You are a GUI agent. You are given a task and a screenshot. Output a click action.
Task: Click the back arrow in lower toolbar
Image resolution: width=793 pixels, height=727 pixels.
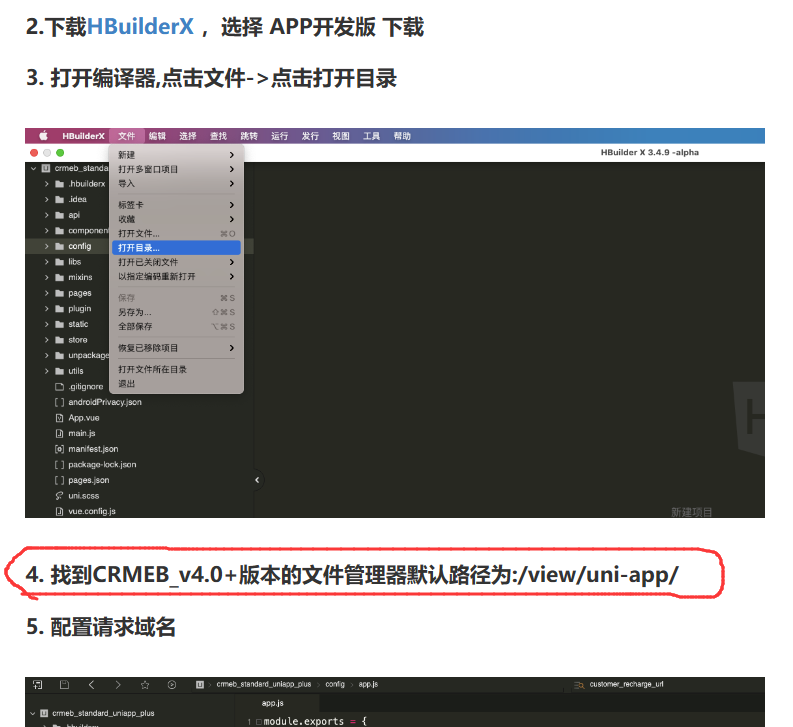92,685
